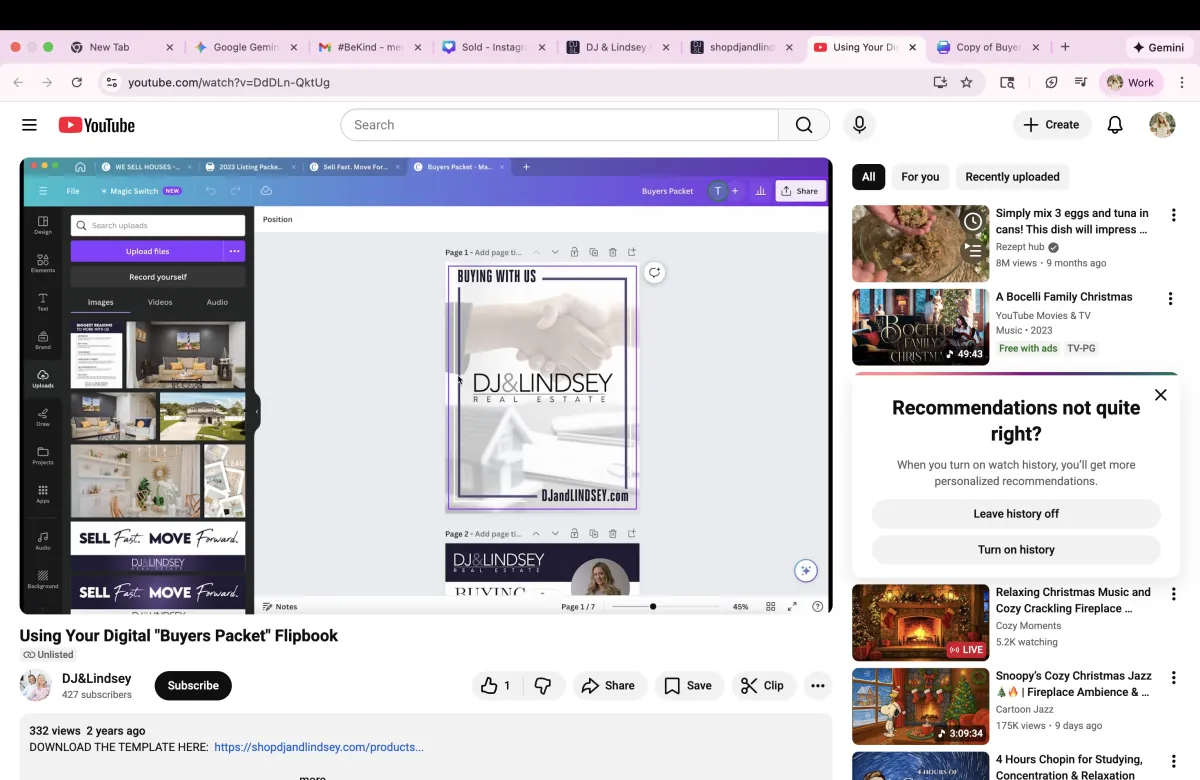Save the video to a playlist
Viewport: 1200px width, 780px height.
click(x=688, y=685)
